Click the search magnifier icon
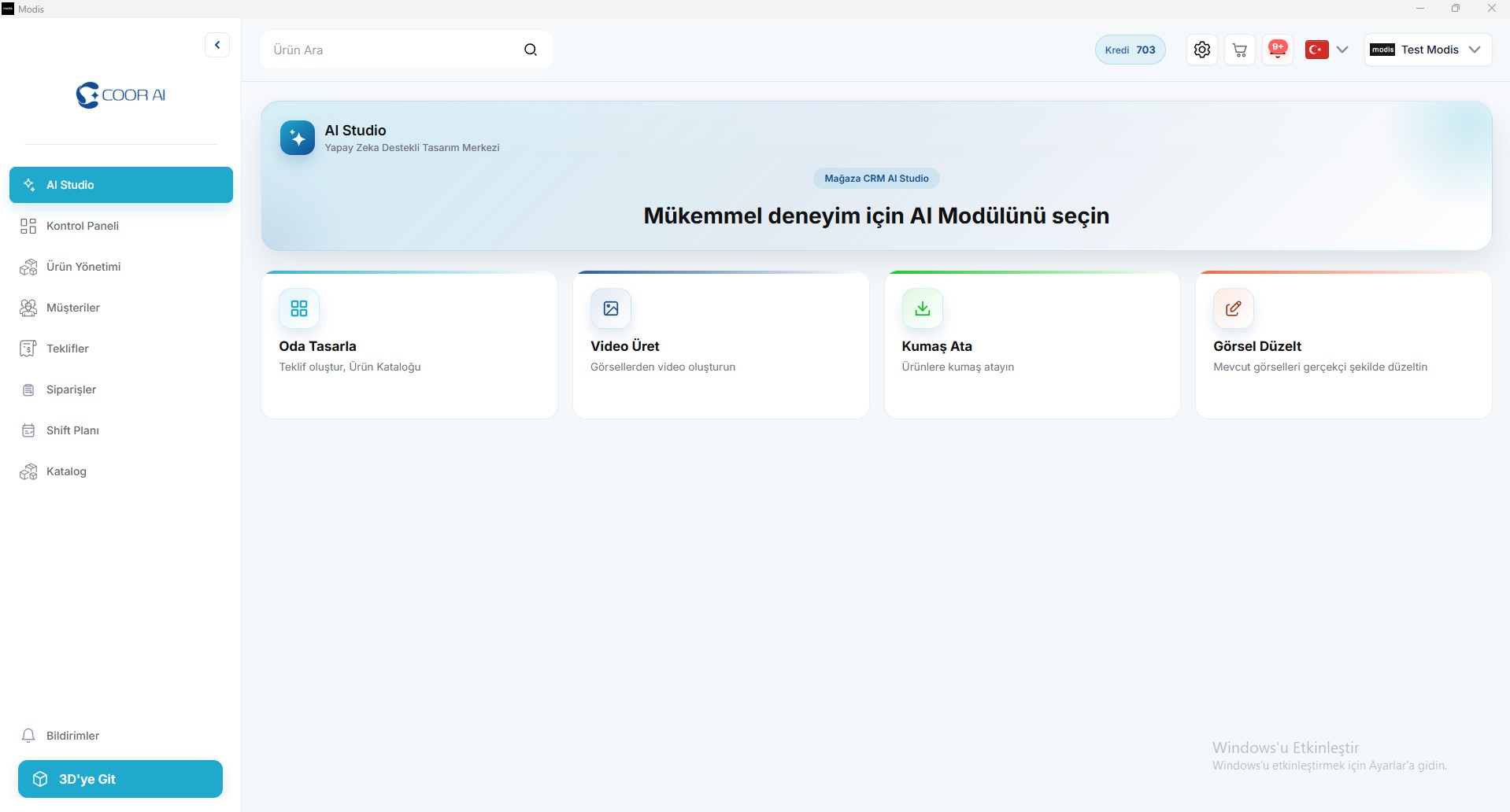Image resolution: width=1510 pixels, height=812 pixels. pos(531,50)
